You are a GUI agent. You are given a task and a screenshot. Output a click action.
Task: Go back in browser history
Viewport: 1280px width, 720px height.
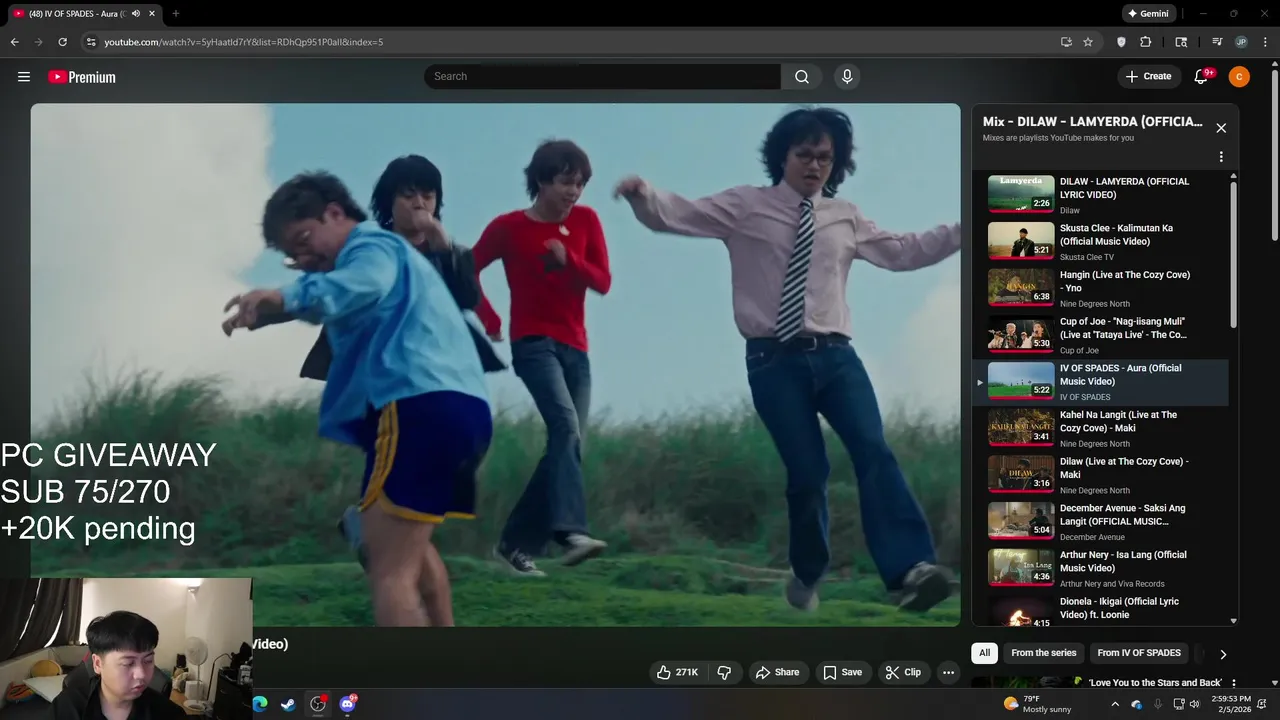14,42
